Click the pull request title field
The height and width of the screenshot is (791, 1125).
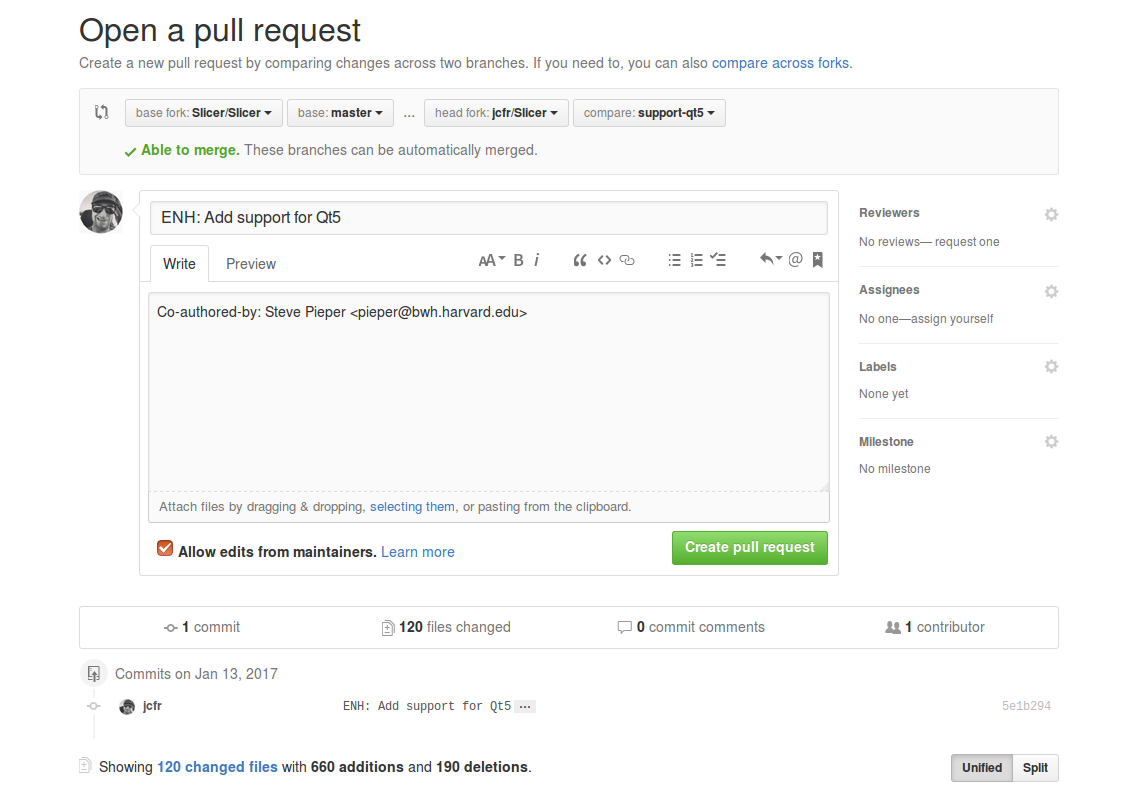(x=488, y=217)
